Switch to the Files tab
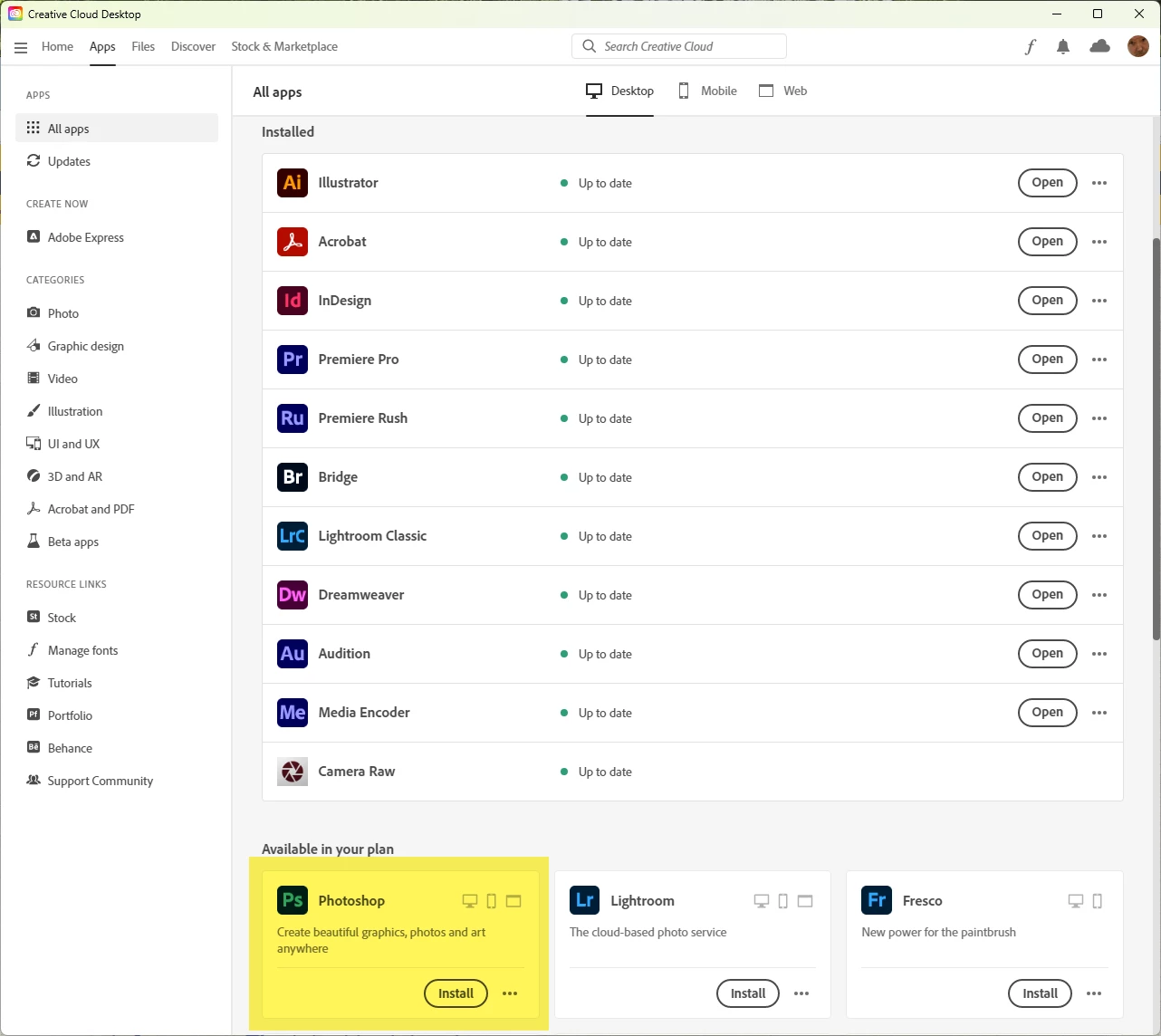Screen dimensions: 1161x1036 [143, 46]
